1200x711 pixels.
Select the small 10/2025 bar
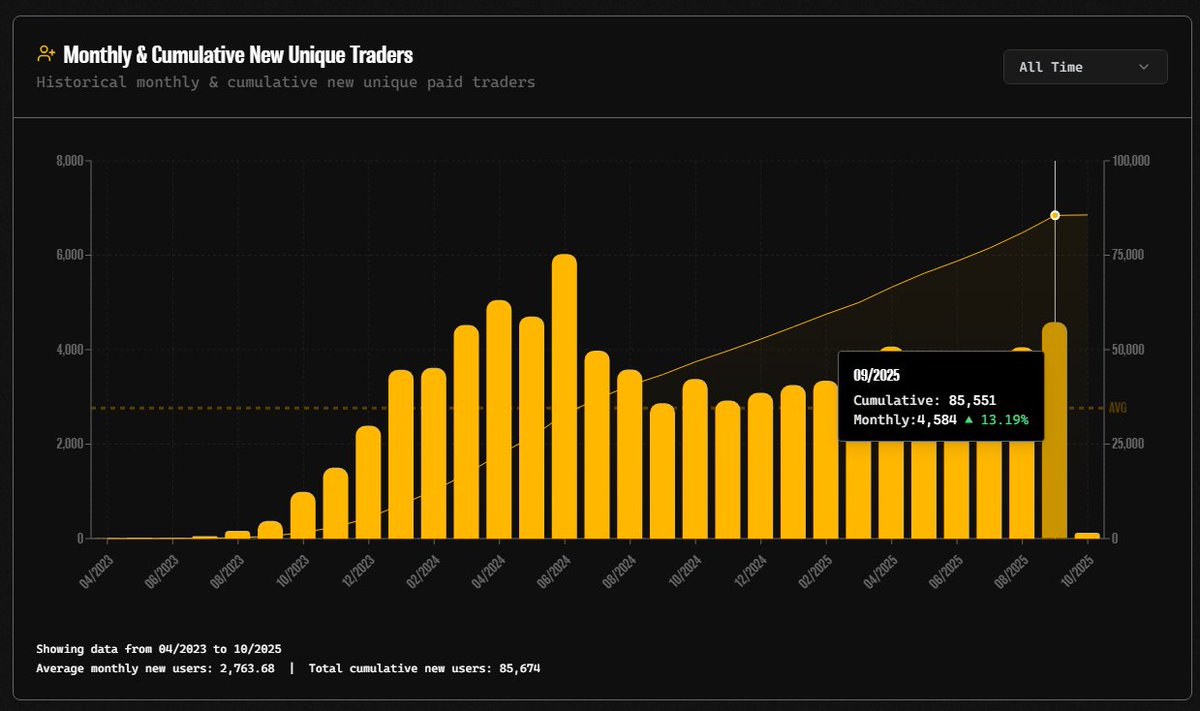[x=1085, y=535]
